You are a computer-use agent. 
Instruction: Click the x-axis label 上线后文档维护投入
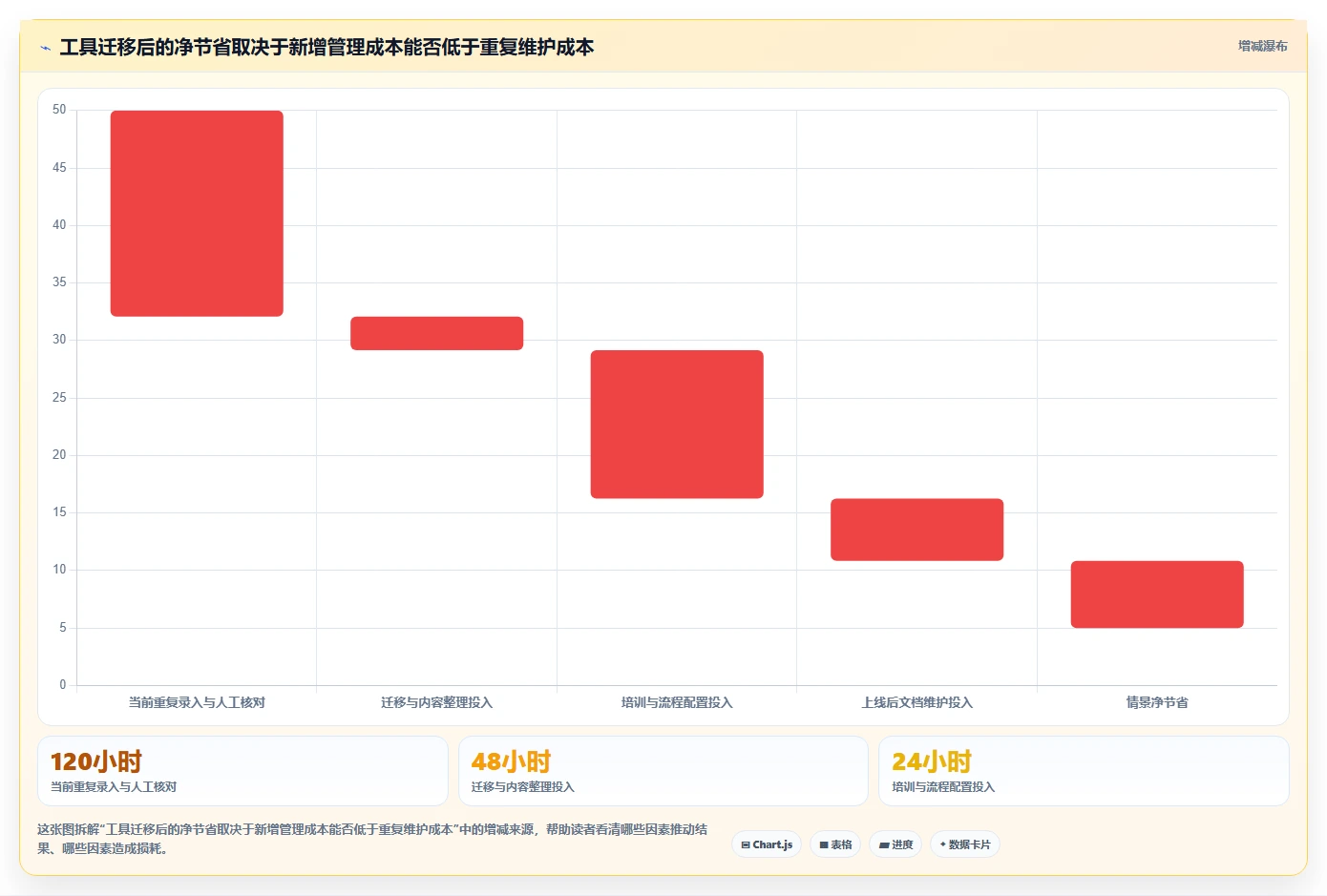[917, 702]
